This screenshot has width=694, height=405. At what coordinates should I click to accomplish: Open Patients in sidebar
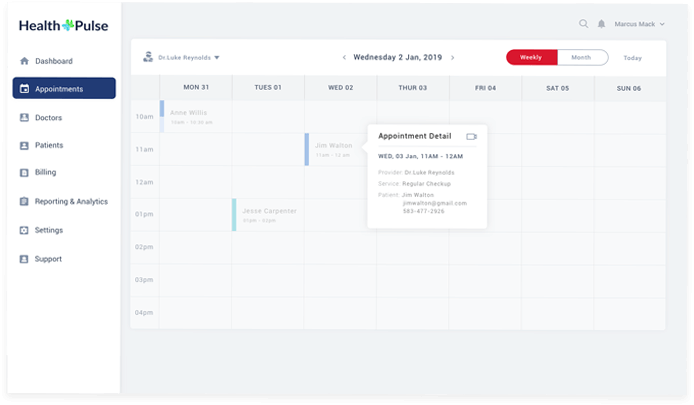pyautogui.click(x=49, y=145)
